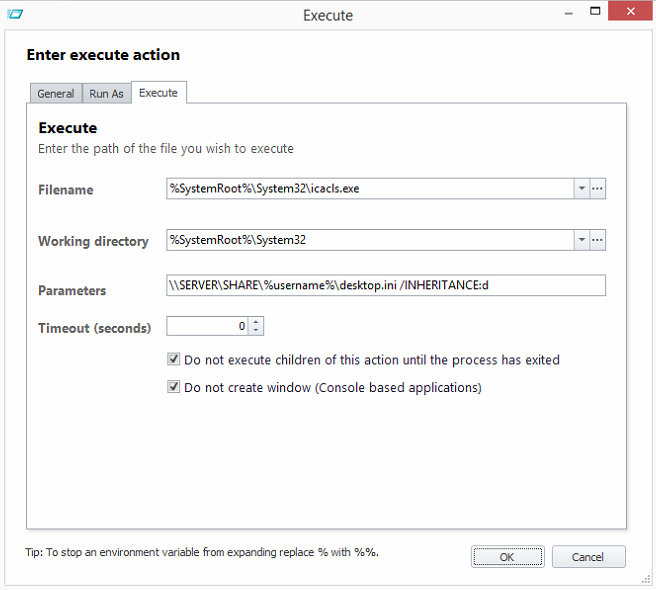Open the Working directory dropdown
This screenshot has width=656, height=590.
(581, 240)
